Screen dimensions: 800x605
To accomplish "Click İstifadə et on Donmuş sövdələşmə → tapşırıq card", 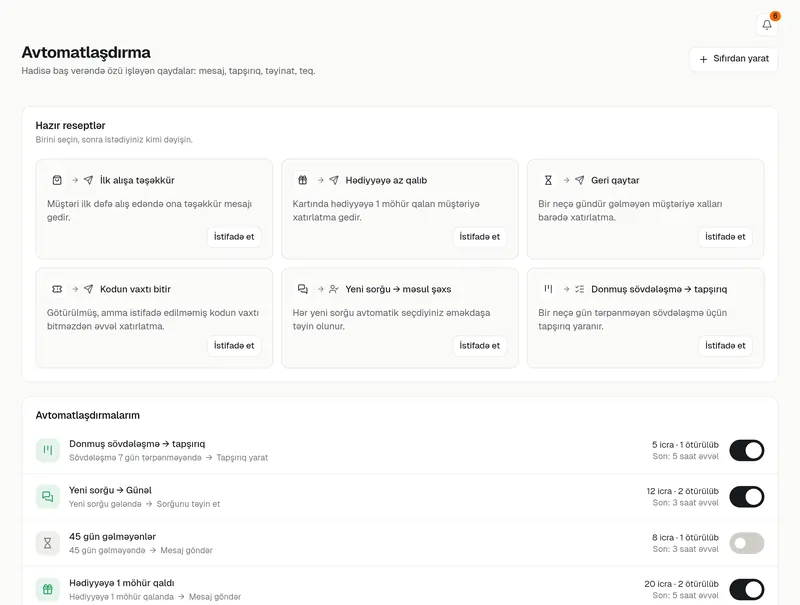I will pos(725,346).
